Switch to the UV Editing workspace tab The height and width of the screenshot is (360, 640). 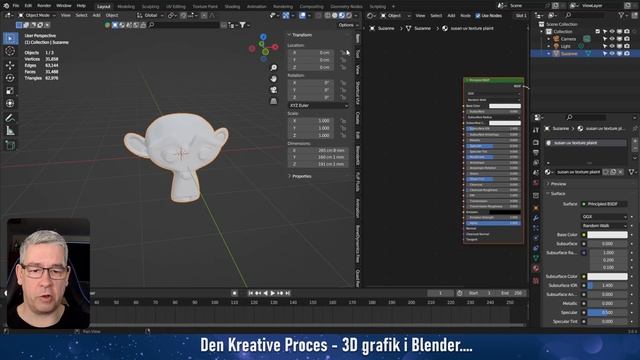176,7
